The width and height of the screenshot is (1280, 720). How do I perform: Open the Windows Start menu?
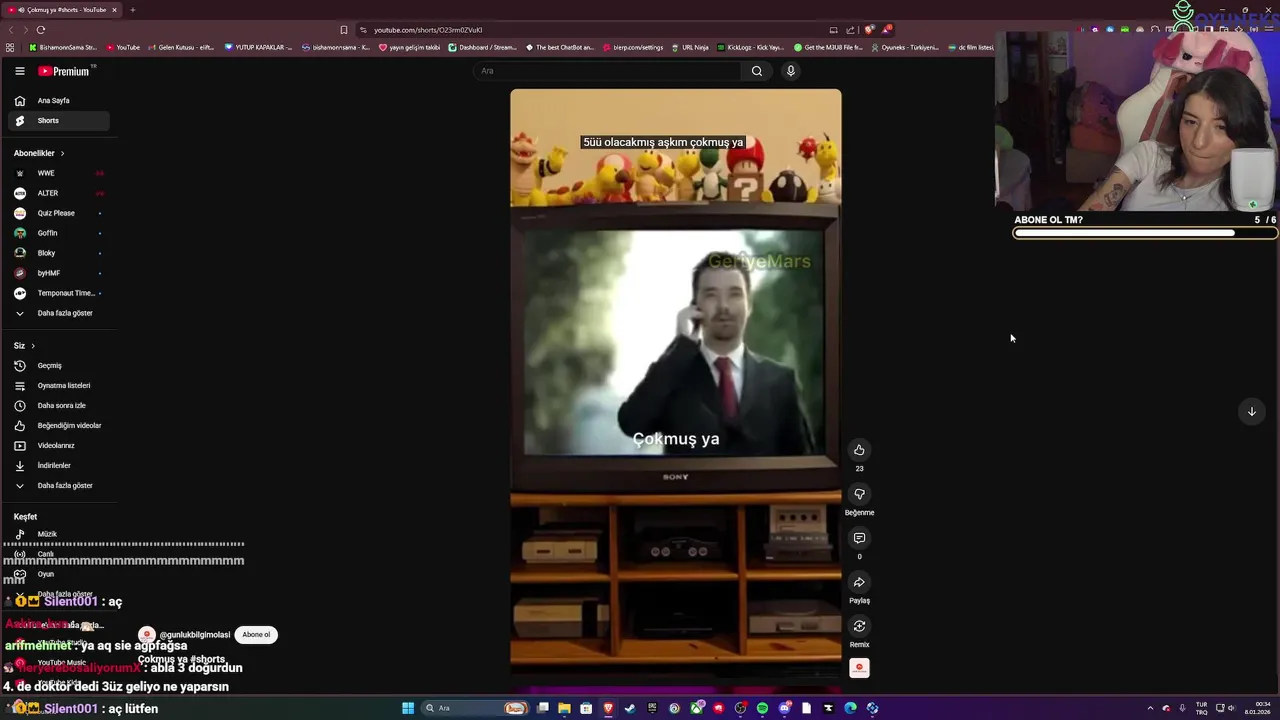(408, 708)
